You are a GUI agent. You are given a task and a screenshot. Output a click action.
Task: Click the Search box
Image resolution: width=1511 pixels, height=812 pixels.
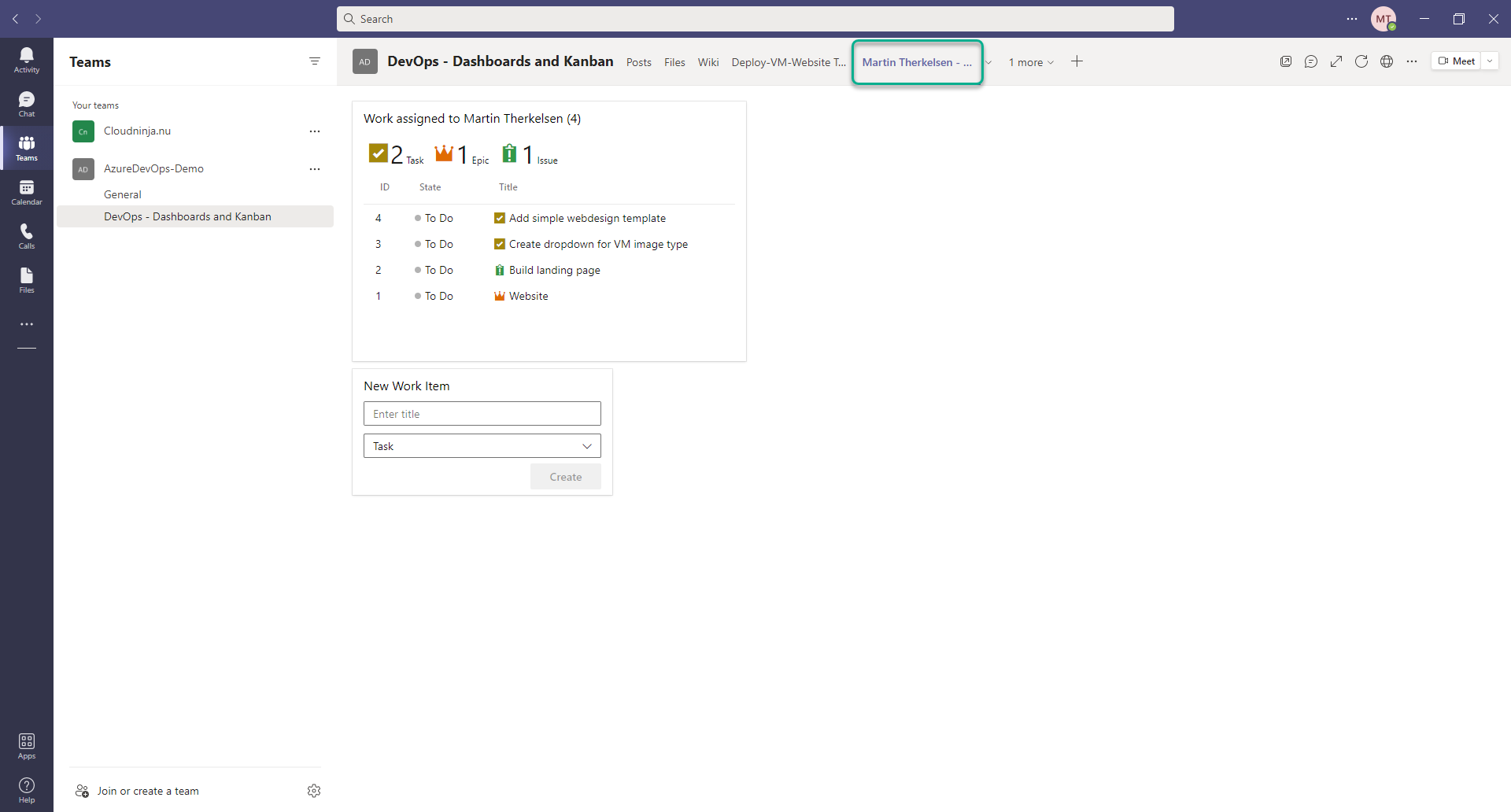coord(755,19)
